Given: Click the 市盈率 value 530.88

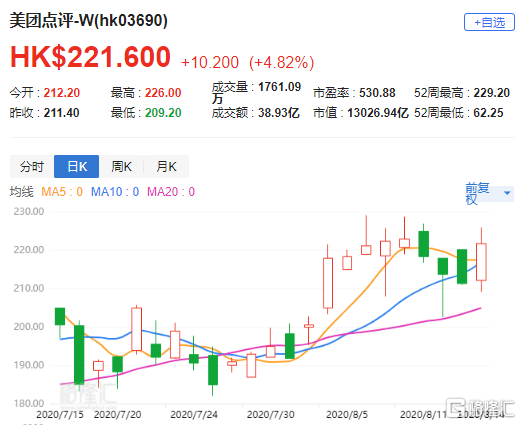Looking at the screenshot, I should [x=377, y=93].
